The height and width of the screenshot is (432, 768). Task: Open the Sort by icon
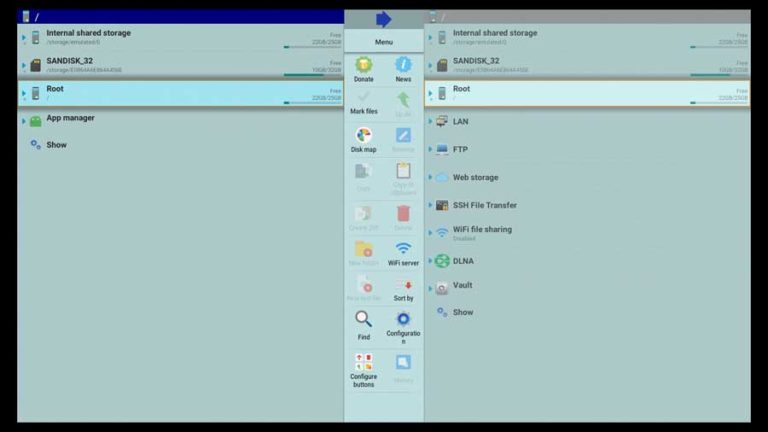(403, 285)
